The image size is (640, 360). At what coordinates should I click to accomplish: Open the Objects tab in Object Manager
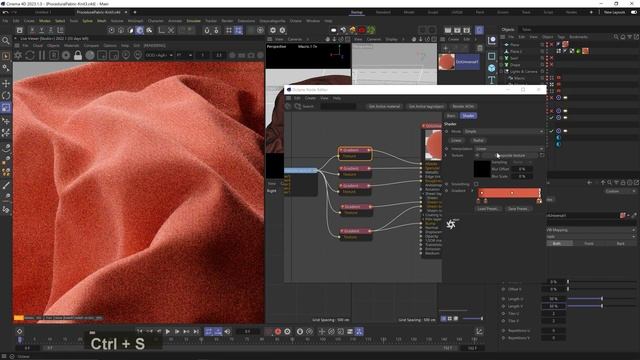click(508, 29)
